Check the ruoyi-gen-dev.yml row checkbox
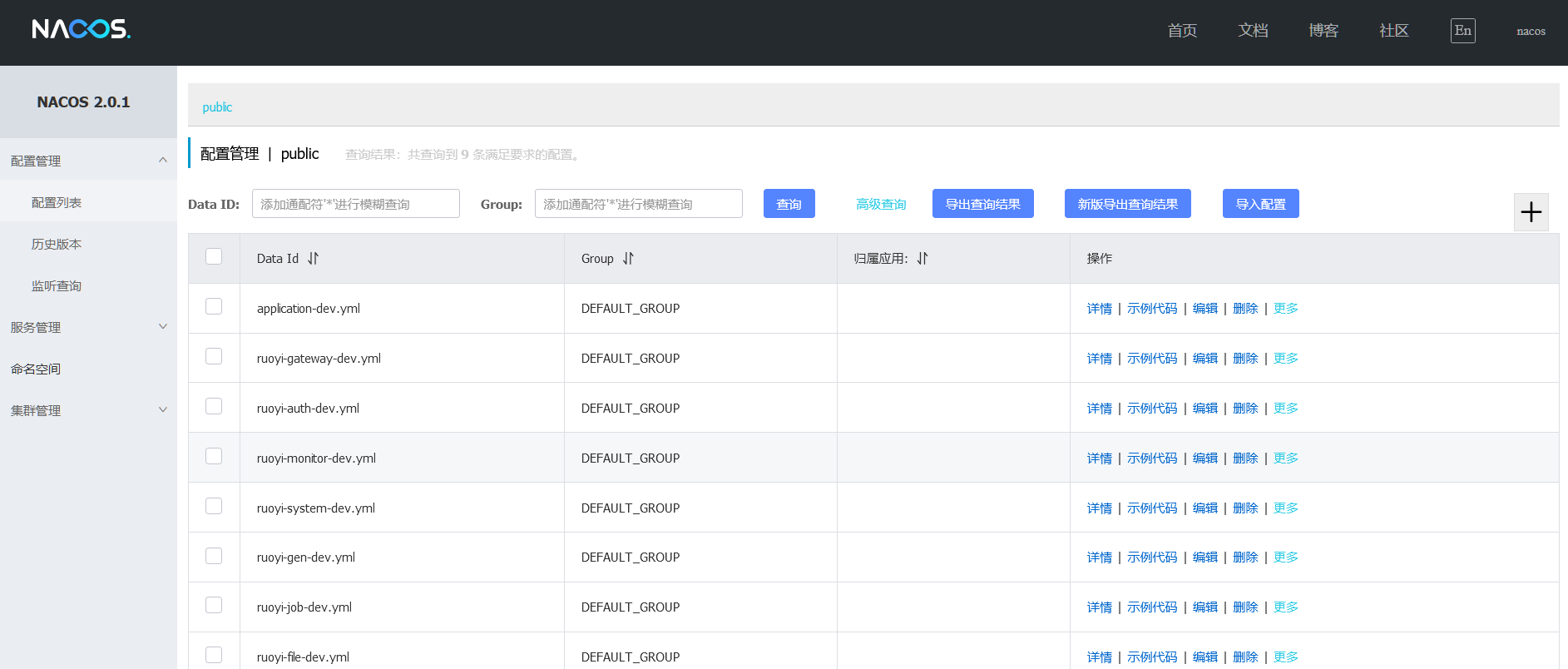This screenshot has height=669, width=1568. pos(214,556)
